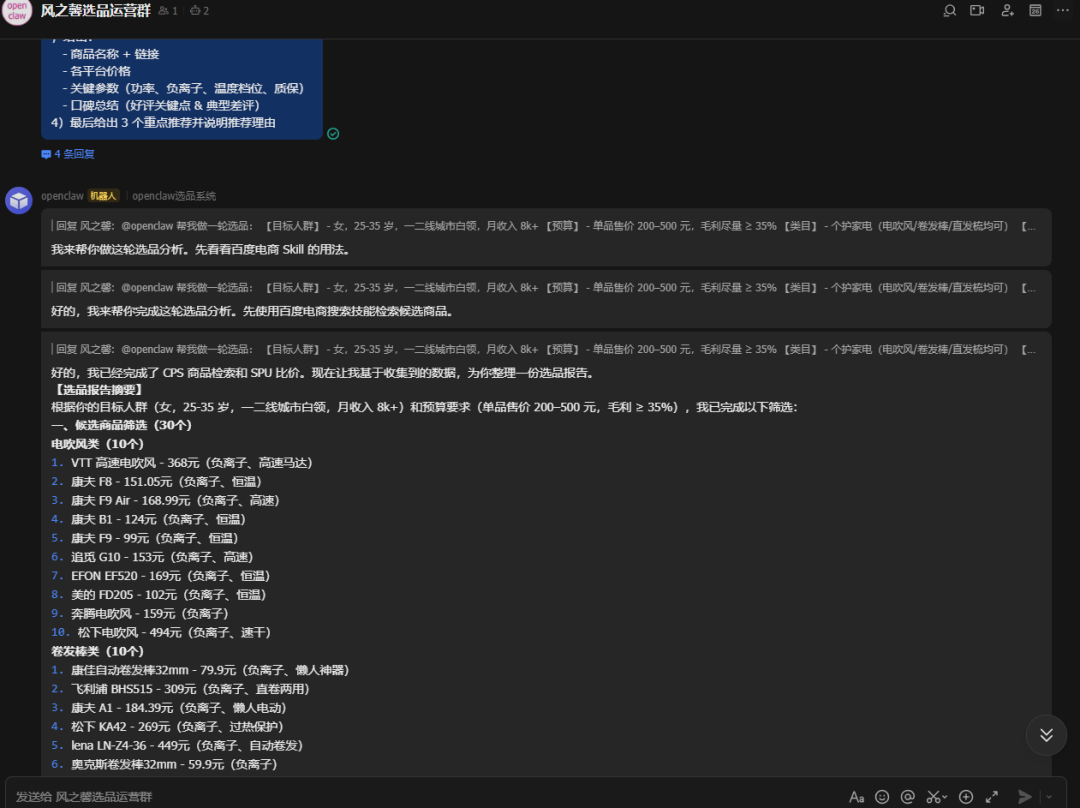The height and width of the screenshot is (808, 1080).
Task: Click 卷发棒类（10个）heading
Action: (x=98, y=651)
